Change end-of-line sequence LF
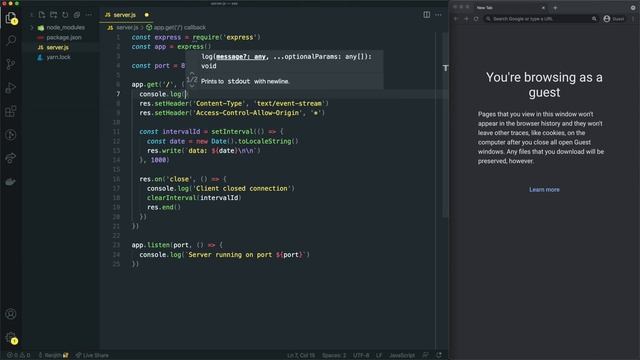Image resolution: width=640 pixels, height=360 pixels. click(x=379, y=355)
